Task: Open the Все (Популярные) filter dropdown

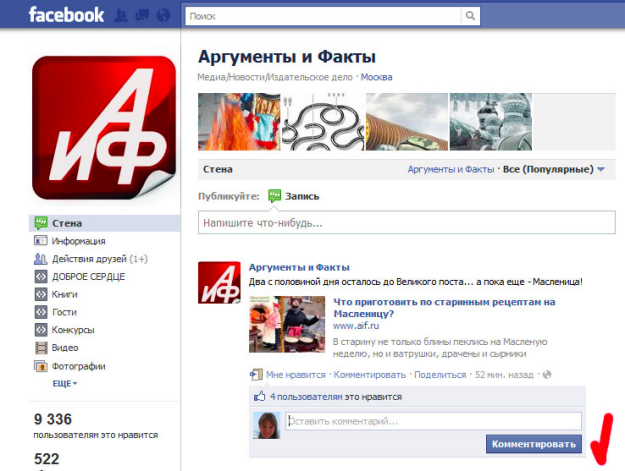Action: [x=555, y=170]
